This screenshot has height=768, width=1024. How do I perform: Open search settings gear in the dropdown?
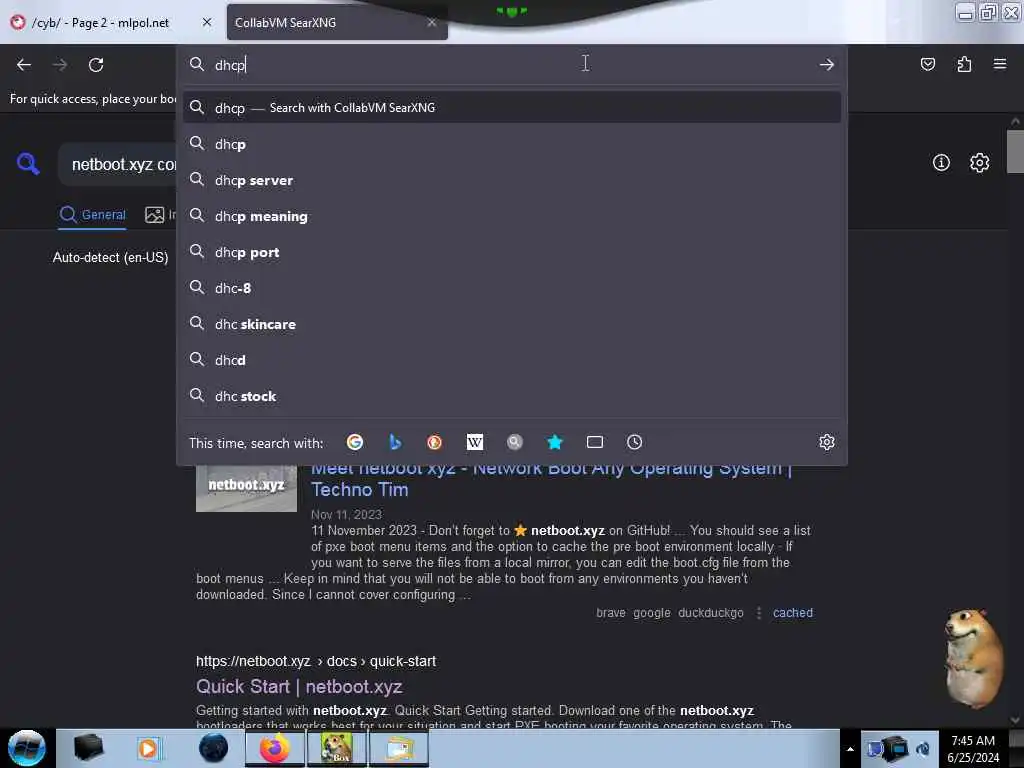coord(826,442)
